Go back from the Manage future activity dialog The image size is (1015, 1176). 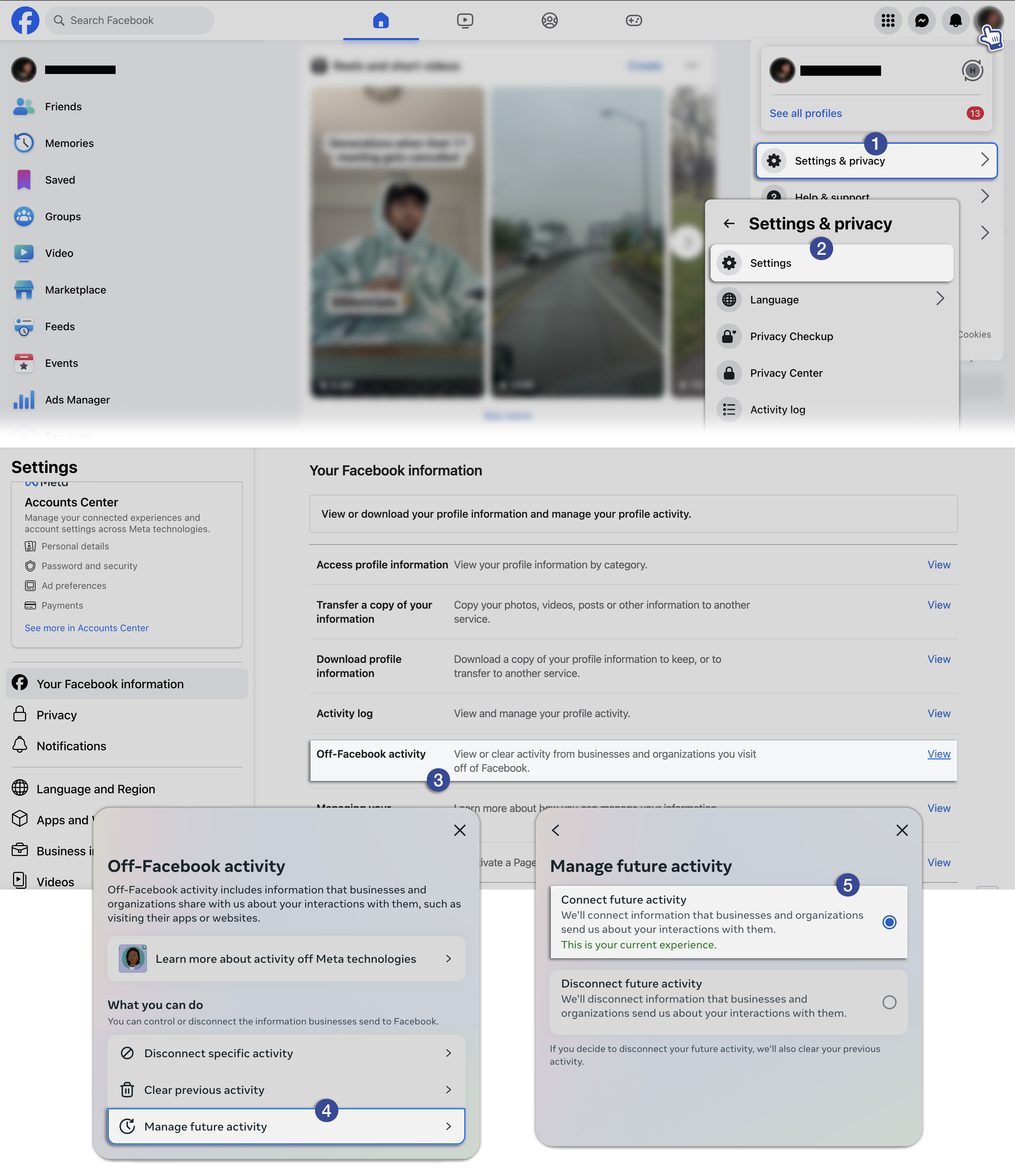click(x=556, y=830)
